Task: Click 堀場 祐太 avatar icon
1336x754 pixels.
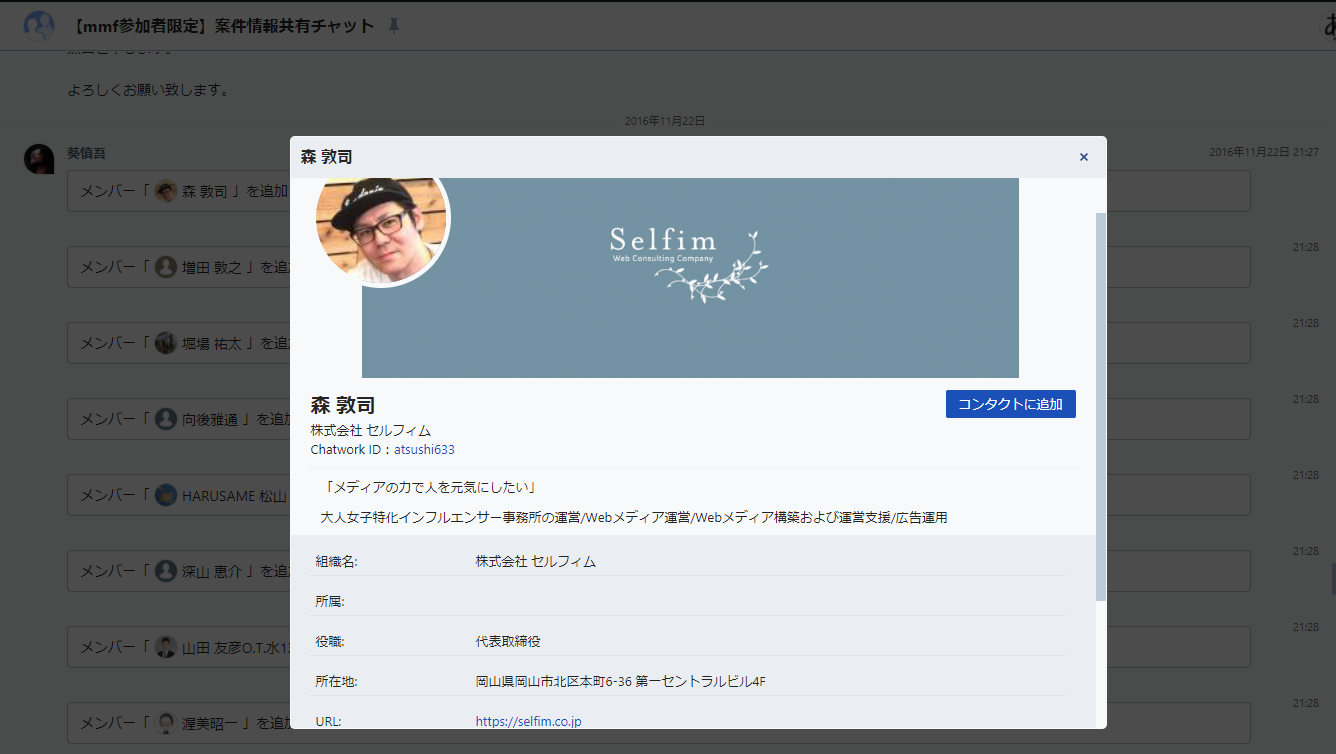Action: [166, 343]
